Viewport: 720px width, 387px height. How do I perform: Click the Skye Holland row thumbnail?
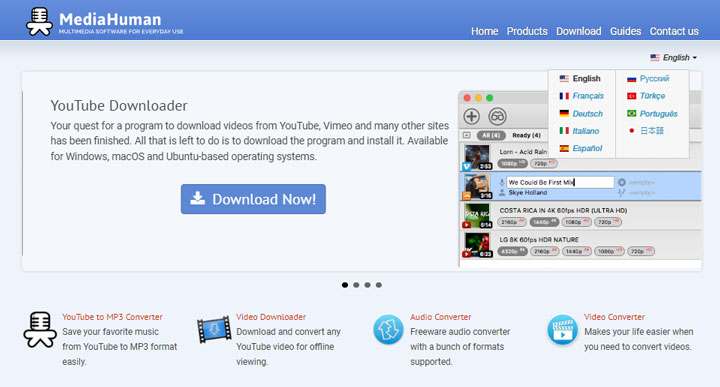click(477, 186)
